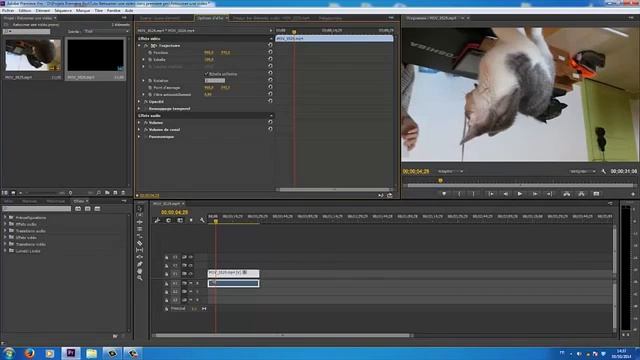Click the timeline Add Marker icon
The image size is (640, 360).
tap(191, 220)
